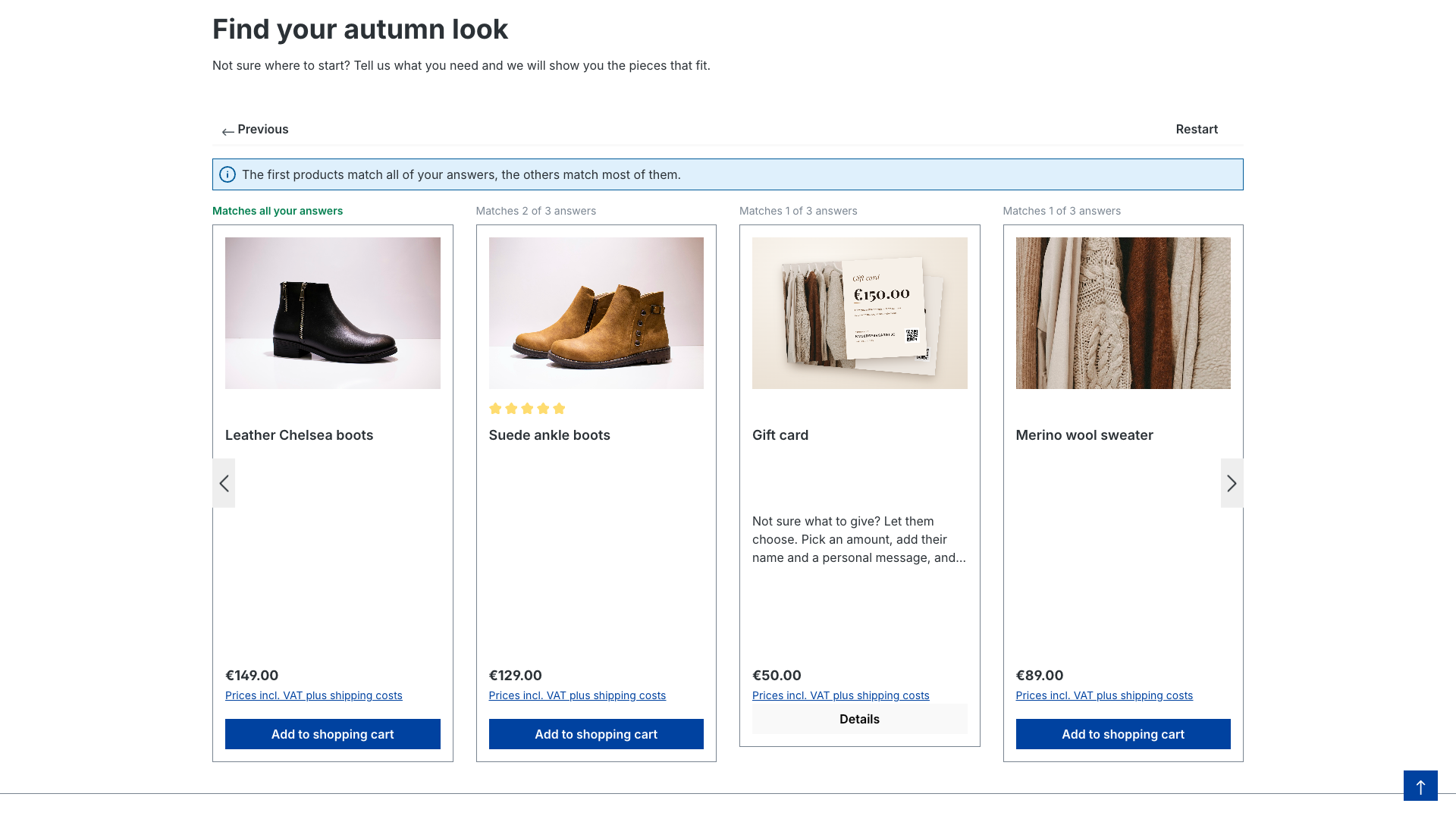Screen dimensions: 1456x819
Task: Click the carousel right arrow
Action: (1232, 483)
